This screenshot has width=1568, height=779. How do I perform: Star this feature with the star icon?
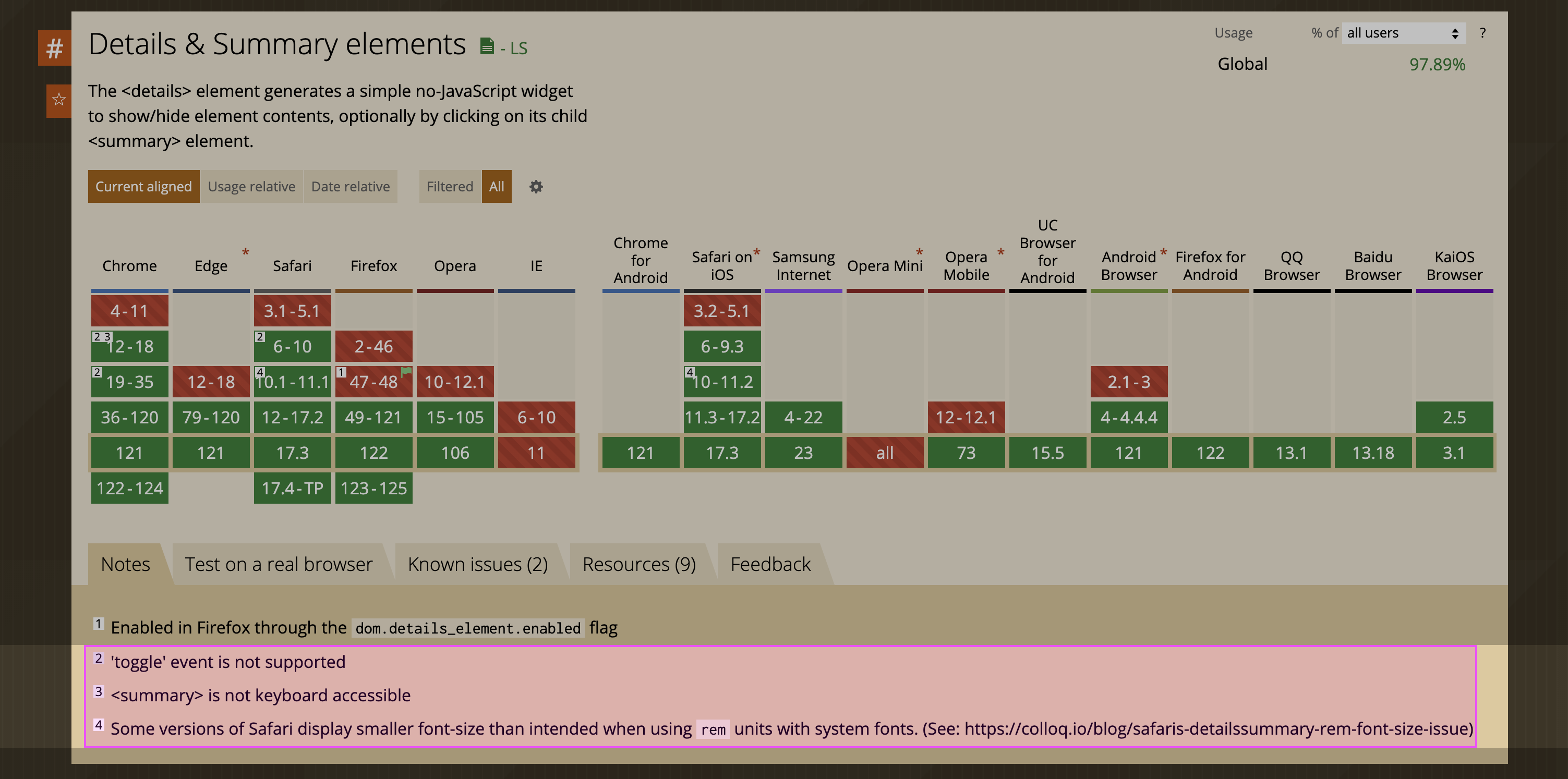(x=58, y=101)
